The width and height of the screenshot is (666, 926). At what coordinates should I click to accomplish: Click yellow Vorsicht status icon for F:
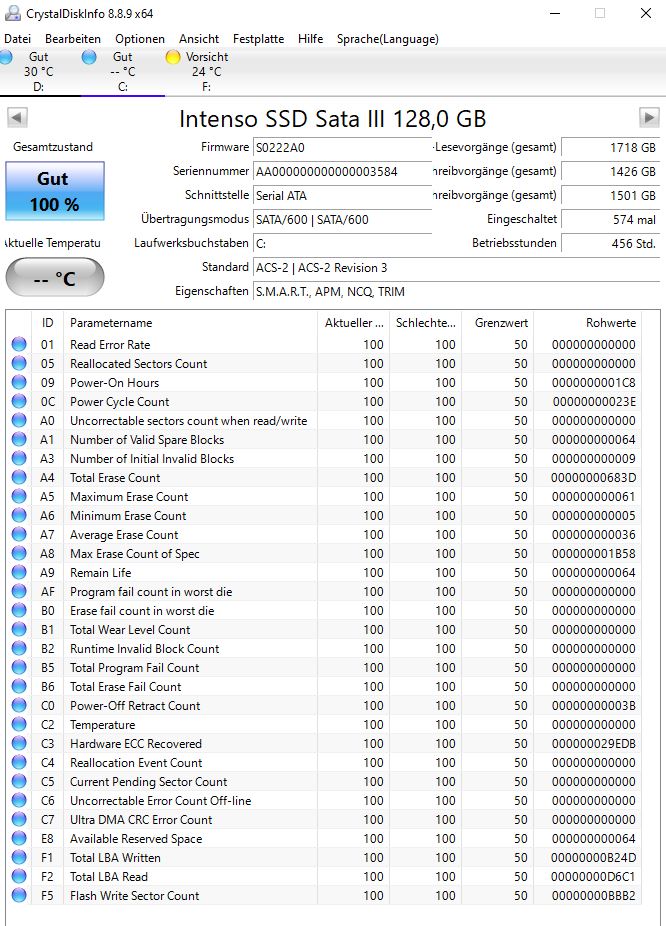(173, 57)
